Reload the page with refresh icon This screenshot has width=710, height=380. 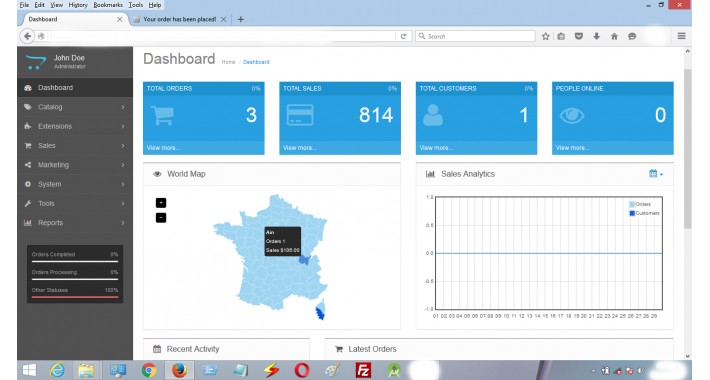[403, 36]
